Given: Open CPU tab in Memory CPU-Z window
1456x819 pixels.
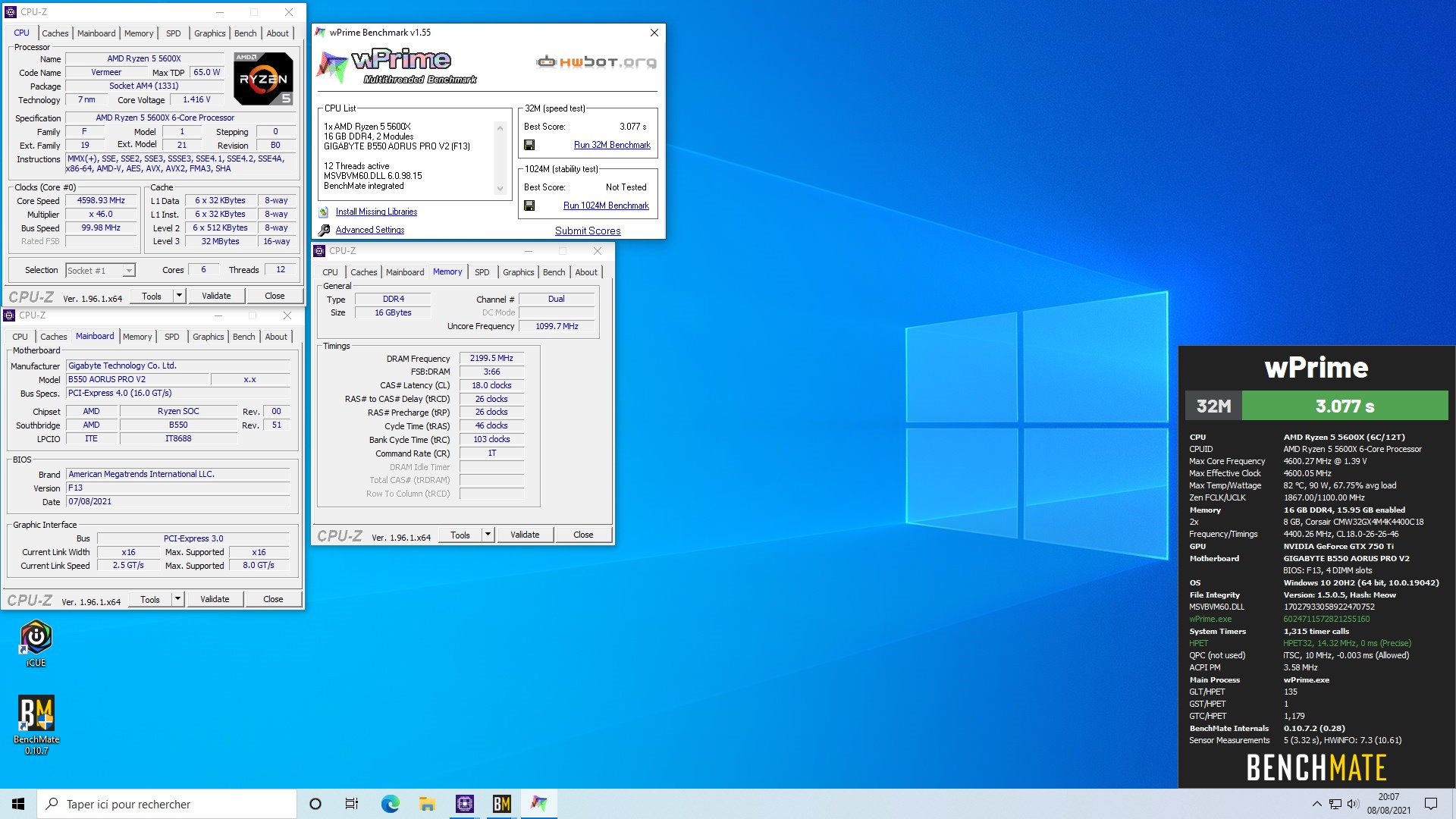Looking at the screenshot, I should click(331, 272).
